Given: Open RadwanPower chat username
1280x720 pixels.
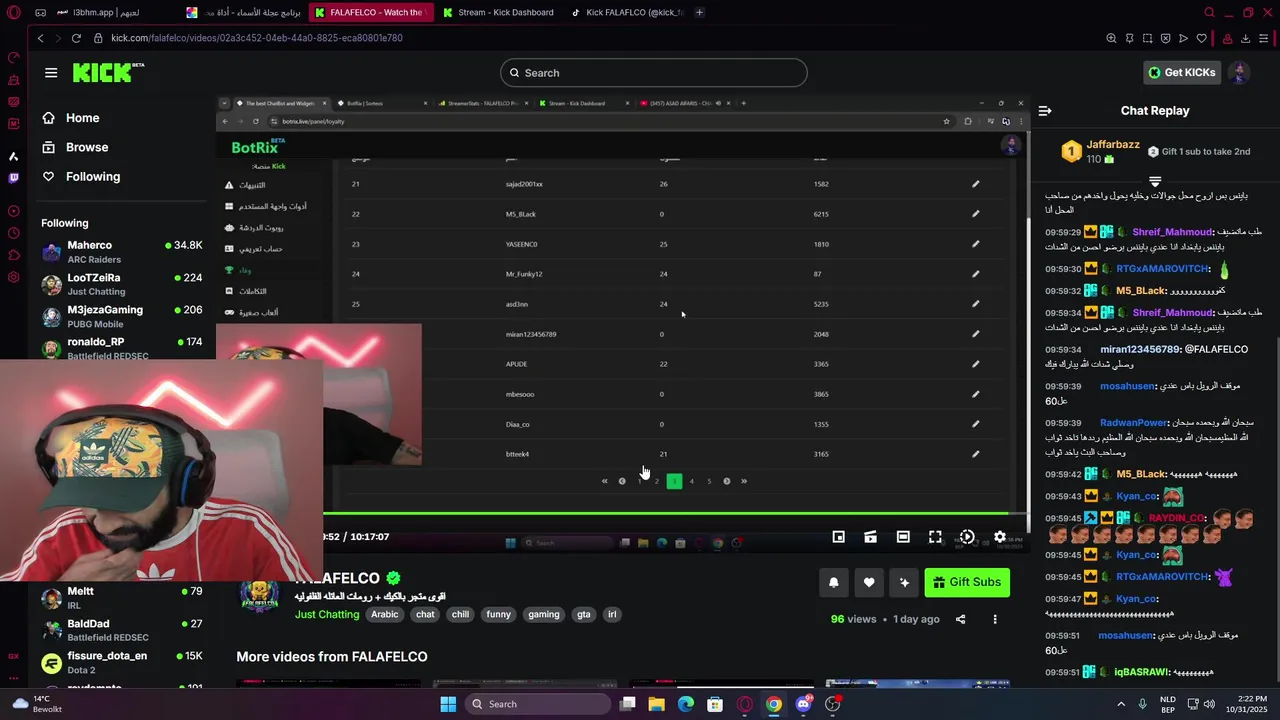Looking at the screenshot, I should coord(1134,423).
